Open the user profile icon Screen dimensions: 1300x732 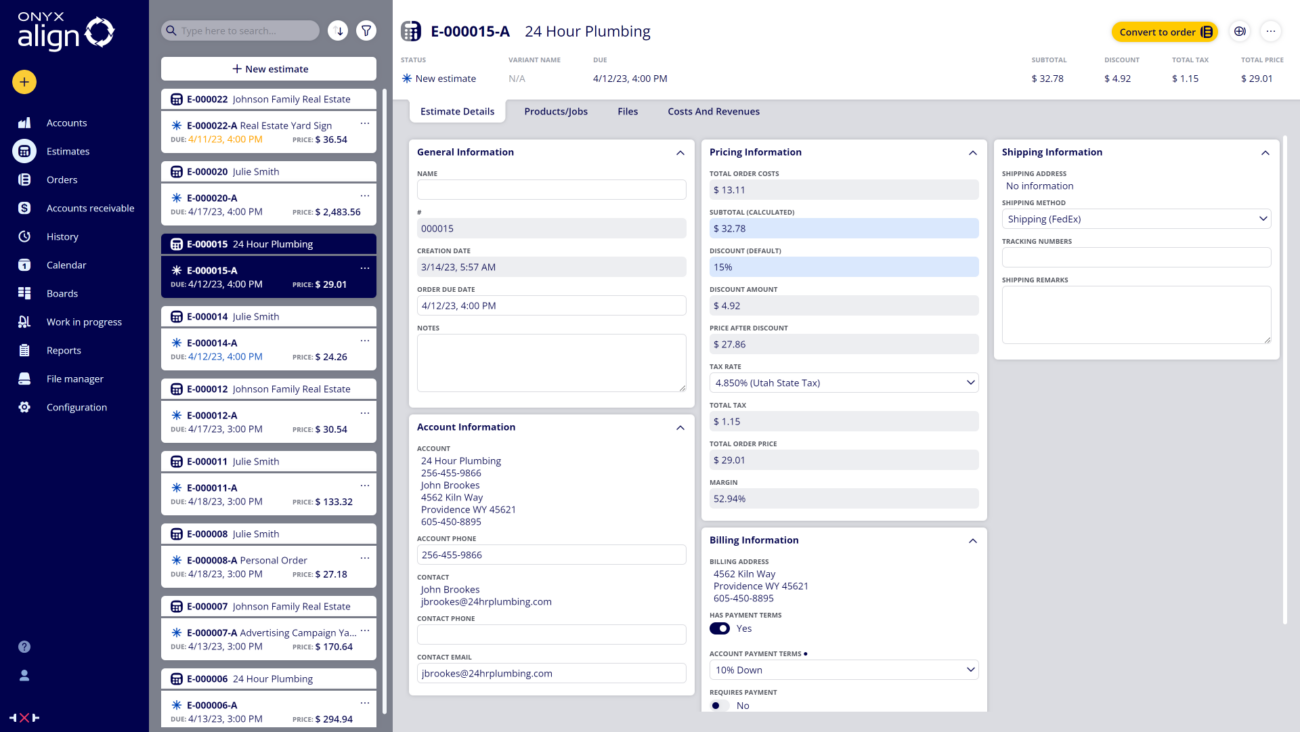24,676
